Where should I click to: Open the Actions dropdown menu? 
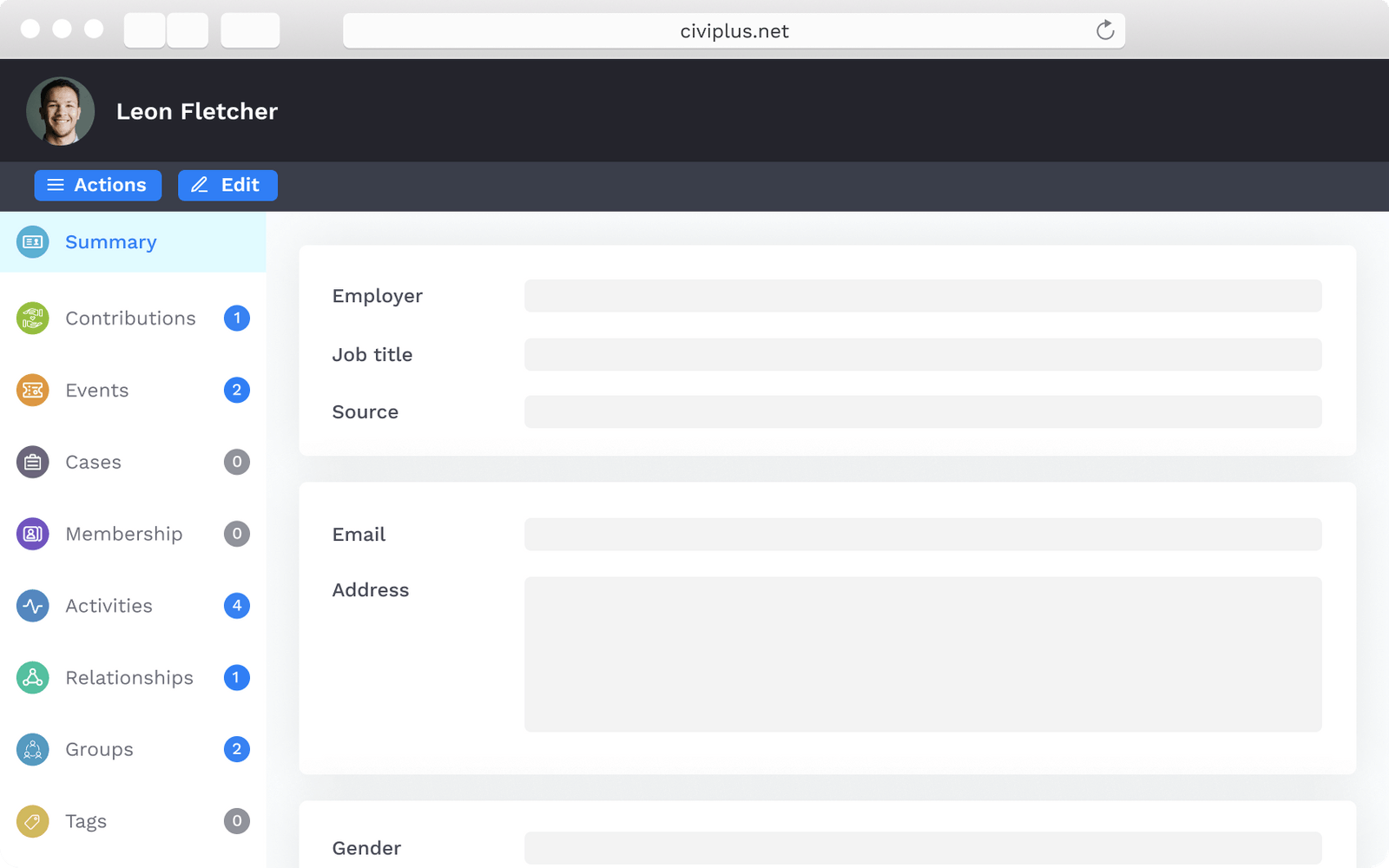pyautogui.click(x=97, y=185)
